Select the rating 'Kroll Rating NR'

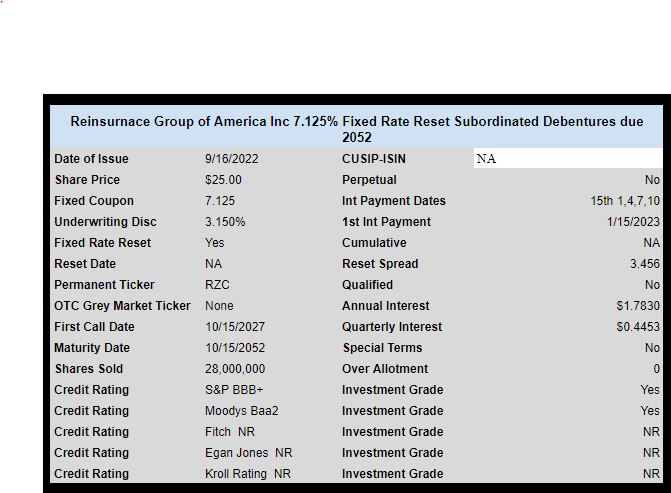pyautogui.click(x=248, y=474)
